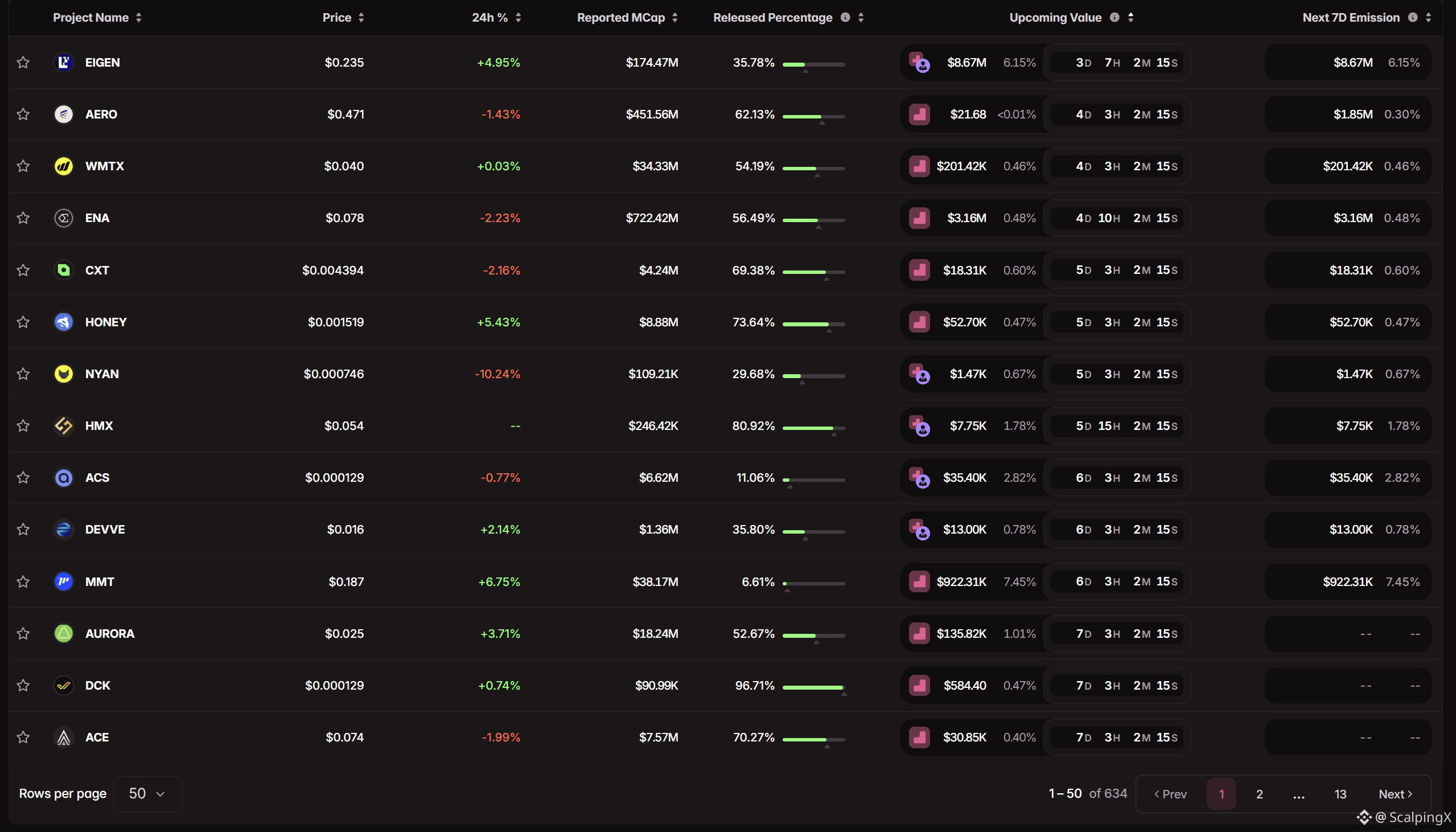Click NYAN's -10.24% change
The width and height of the screenshot is (1456, 832).
[x=497, y=374]
